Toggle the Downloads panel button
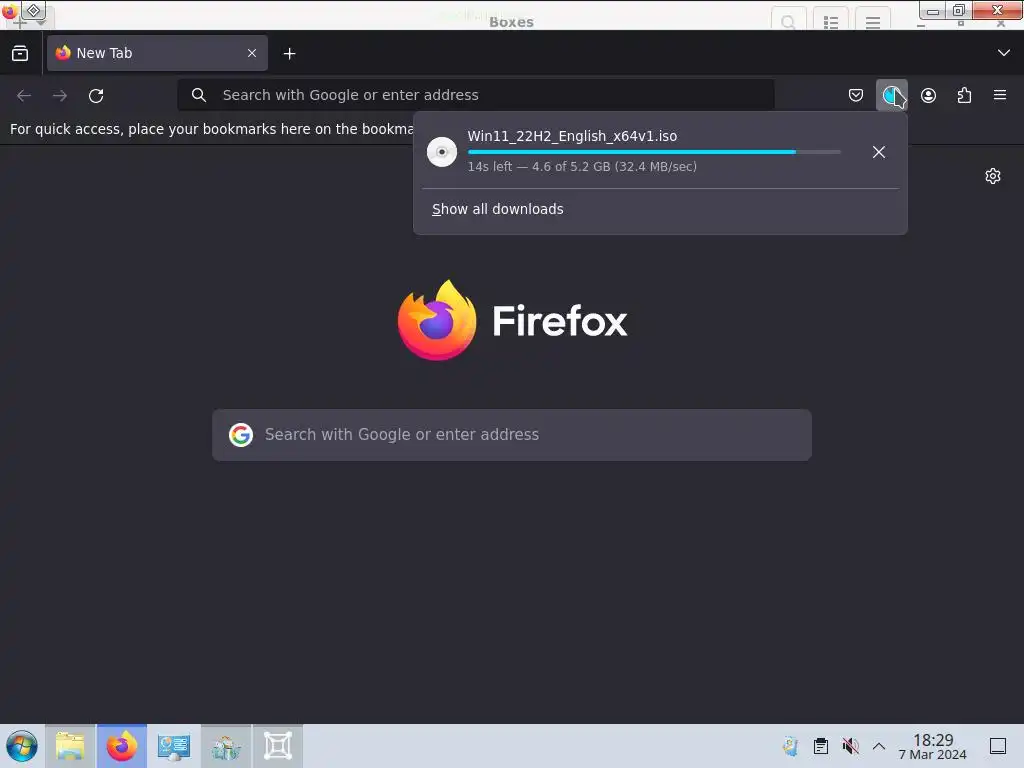Viewport: 1024px width, 768px height. click(x=891, y=95)
